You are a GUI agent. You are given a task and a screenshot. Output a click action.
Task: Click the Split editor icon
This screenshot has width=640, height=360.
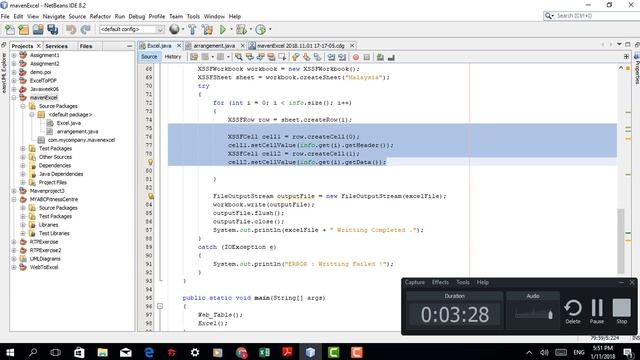tap(626, 57)
